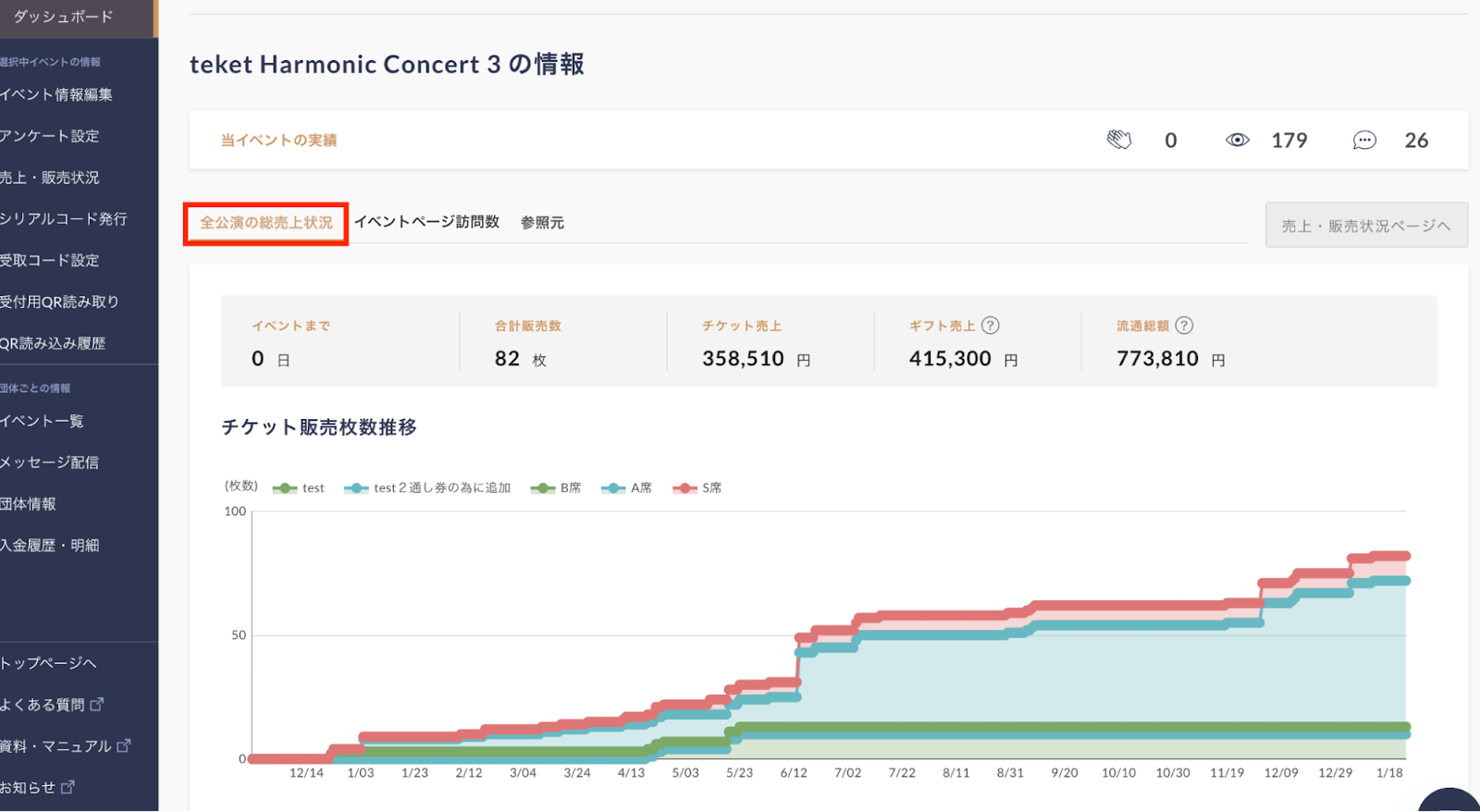Click the eye page views icon

[1238, 140]
